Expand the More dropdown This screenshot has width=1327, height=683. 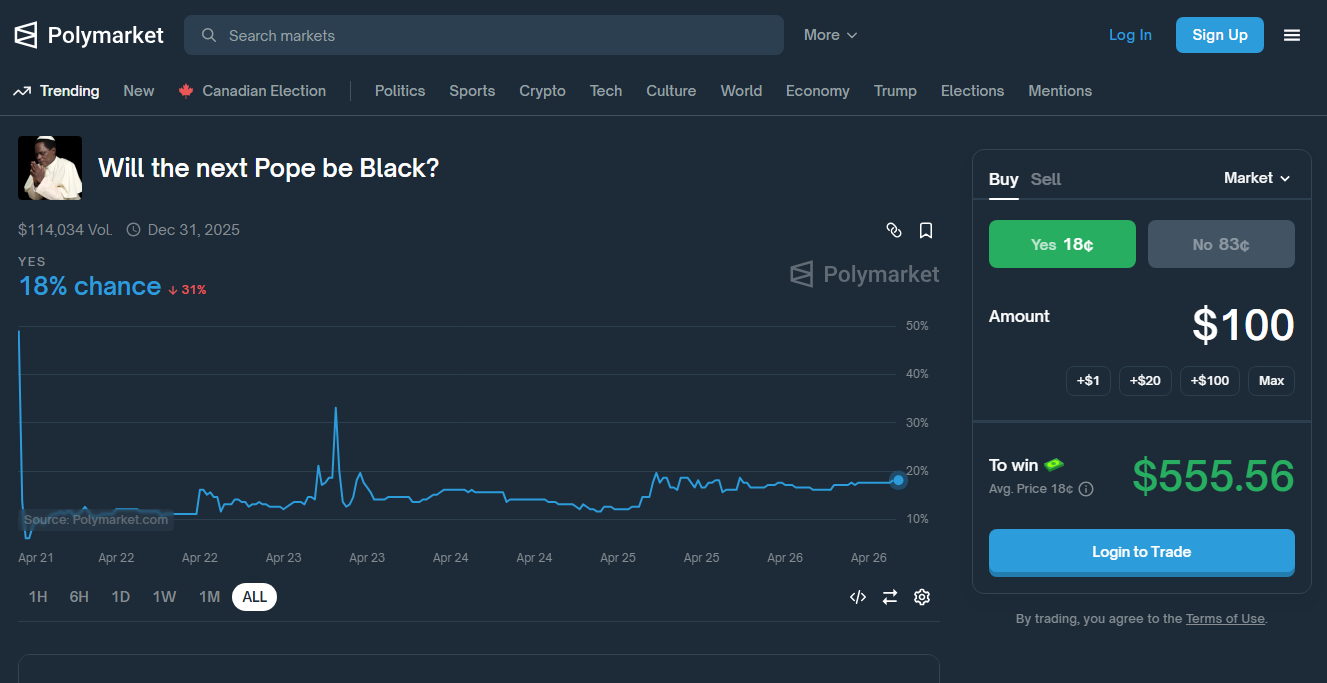[x=830, y=35]
